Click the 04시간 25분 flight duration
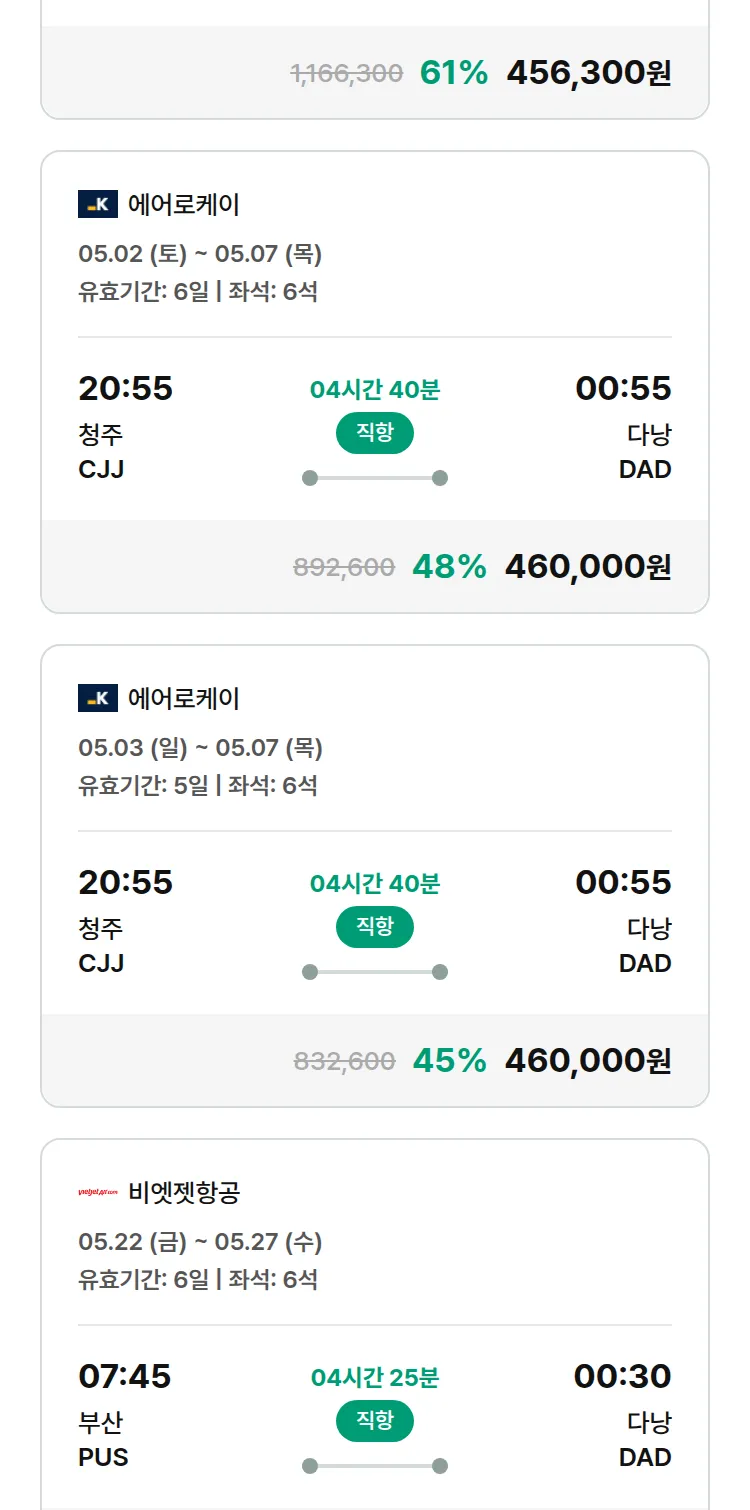750x1510 pixels. 374,1378
